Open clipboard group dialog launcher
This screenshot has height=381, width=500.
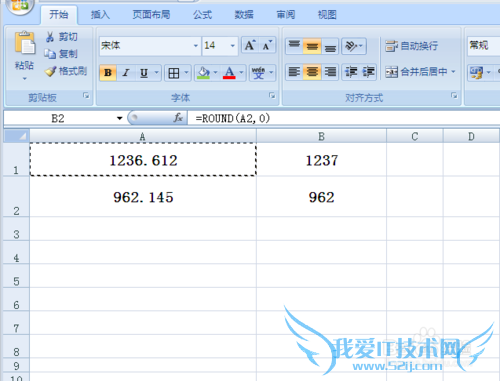click(x=86, y=96)
